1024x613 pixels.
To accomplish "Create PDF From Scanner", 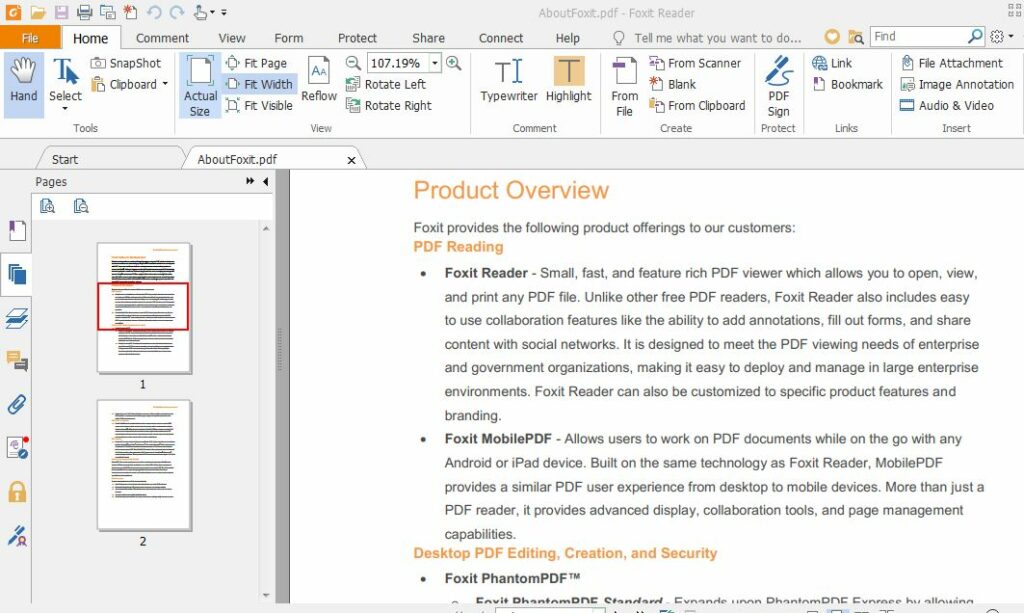I will point(696,63).
